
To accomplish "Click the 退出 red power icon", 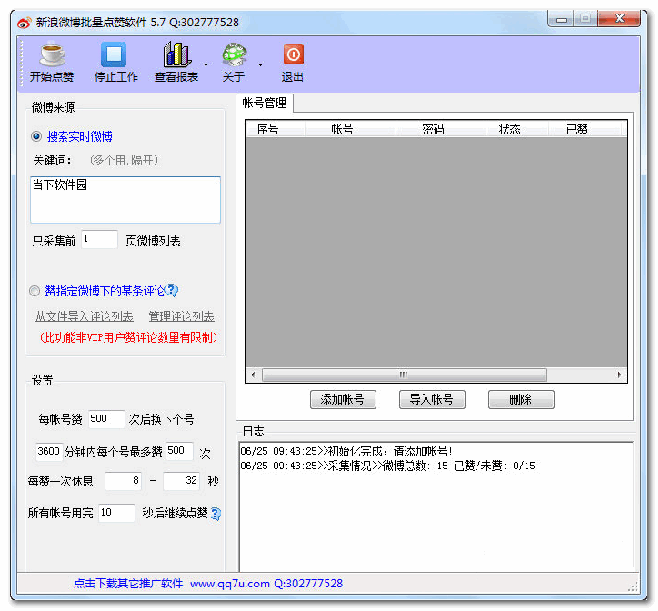I will click(x=293, y=55).
